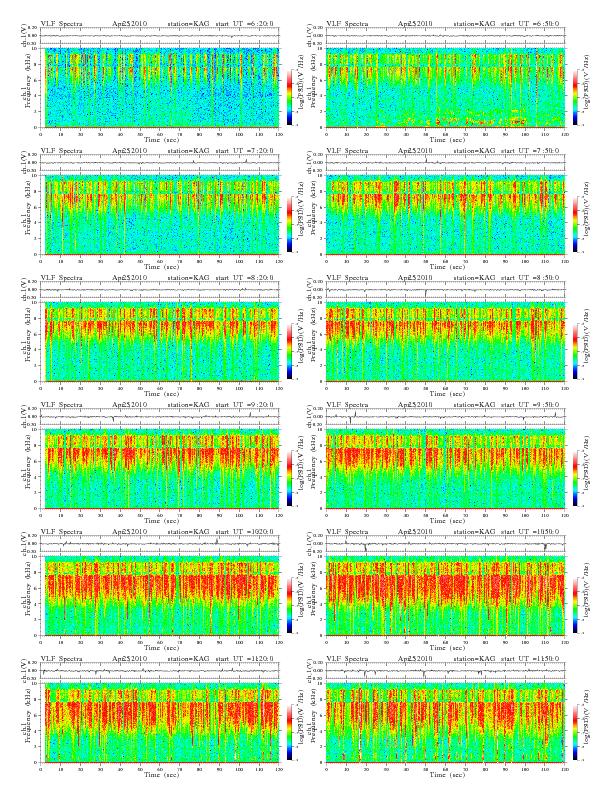Click the spectrogram for start UT 8:20:0
The width and height of the screenshot is (612, 792).
coord(162,342)
